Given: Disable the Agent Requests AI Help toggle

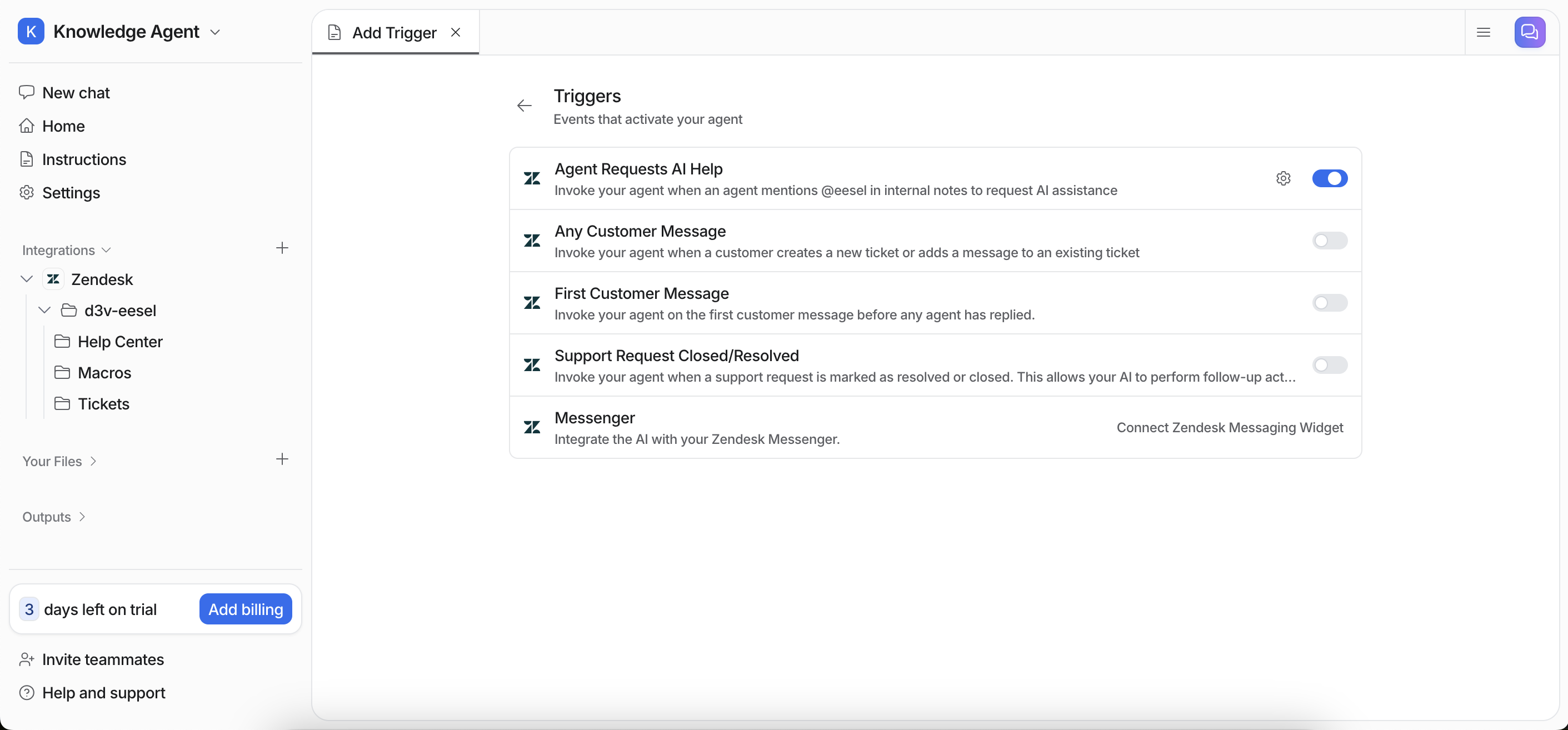Looking at the screenshot, I should point(1330,178).
